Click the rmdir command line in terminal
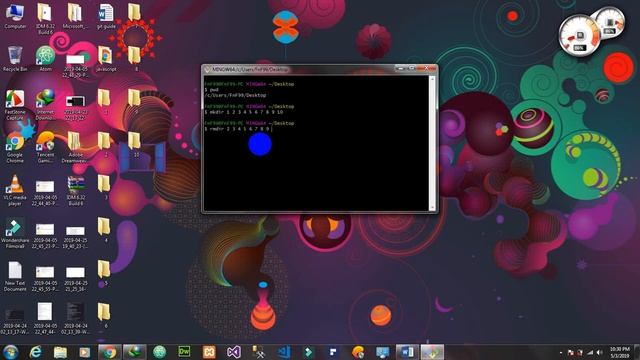640x360 pixels. [238, 129]
